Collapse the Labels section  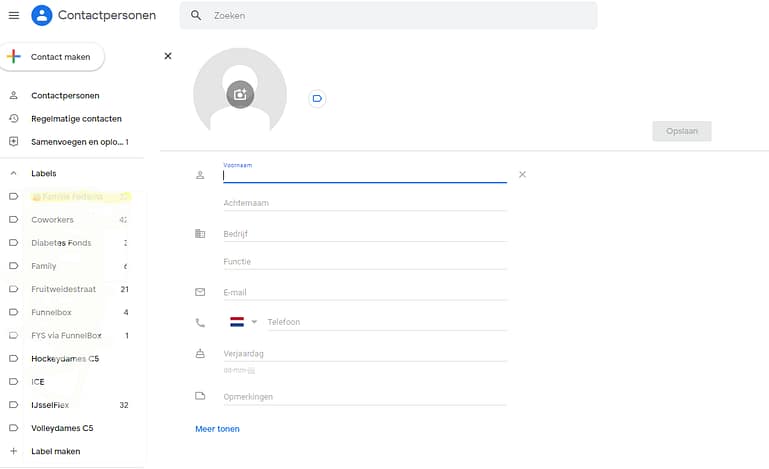point(13,173)
